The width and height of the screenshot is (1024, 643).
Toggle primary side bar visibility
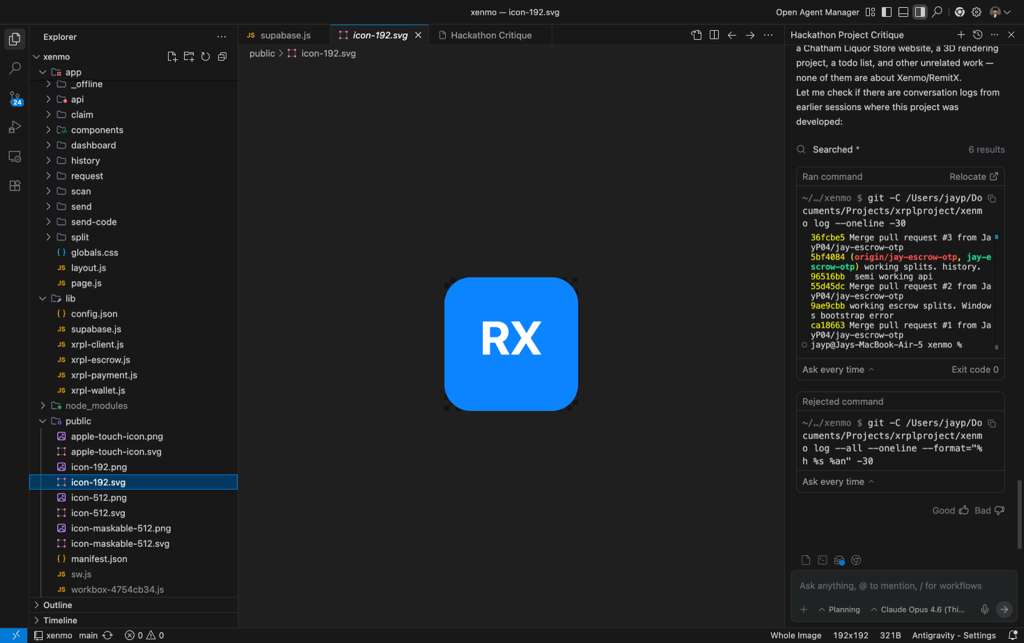tap(887, 12)
